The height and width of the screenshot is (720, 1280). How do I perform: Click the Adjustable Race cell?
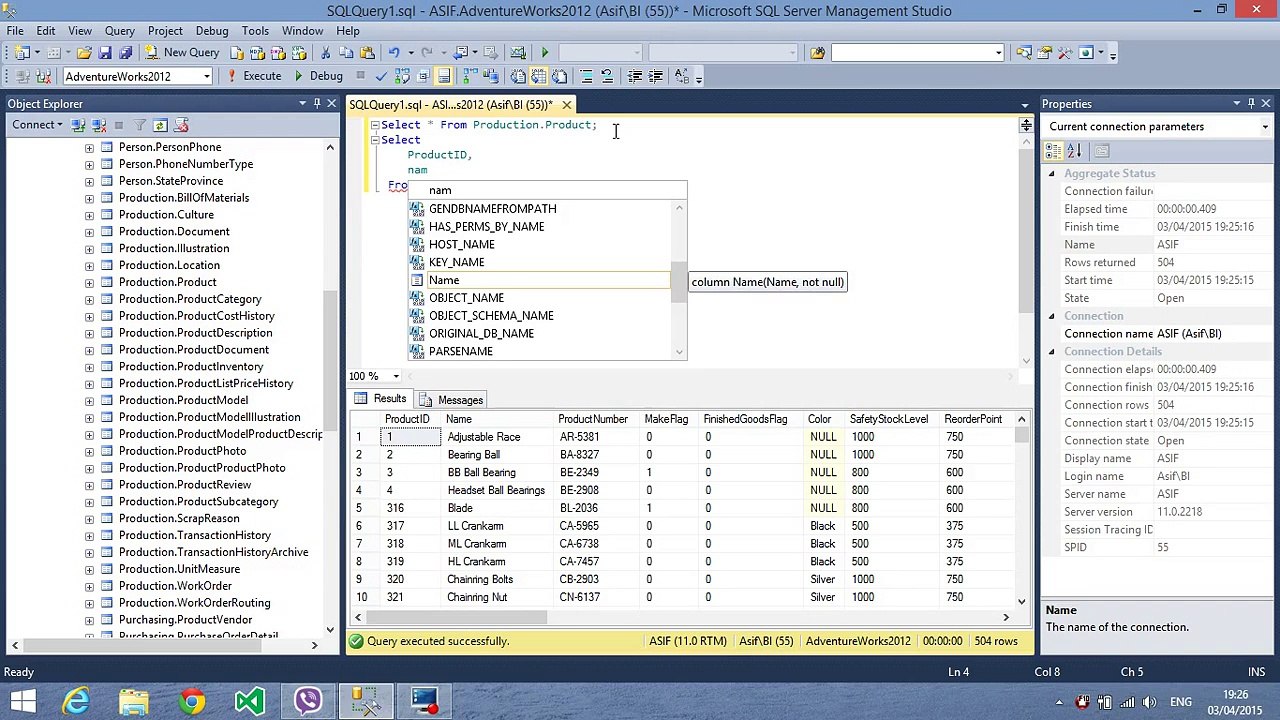497,437
